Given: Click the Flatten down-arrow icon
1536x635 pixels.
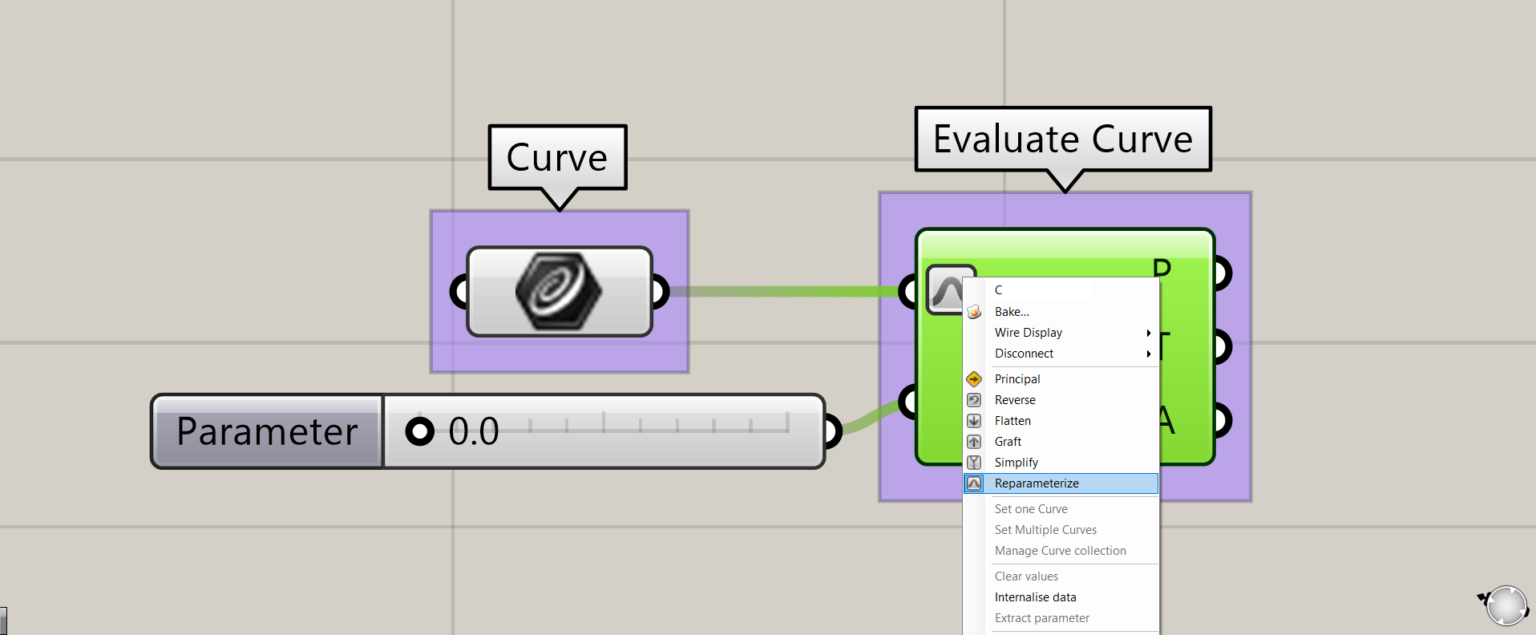Looking at the screenshot, I should (973, 420).
